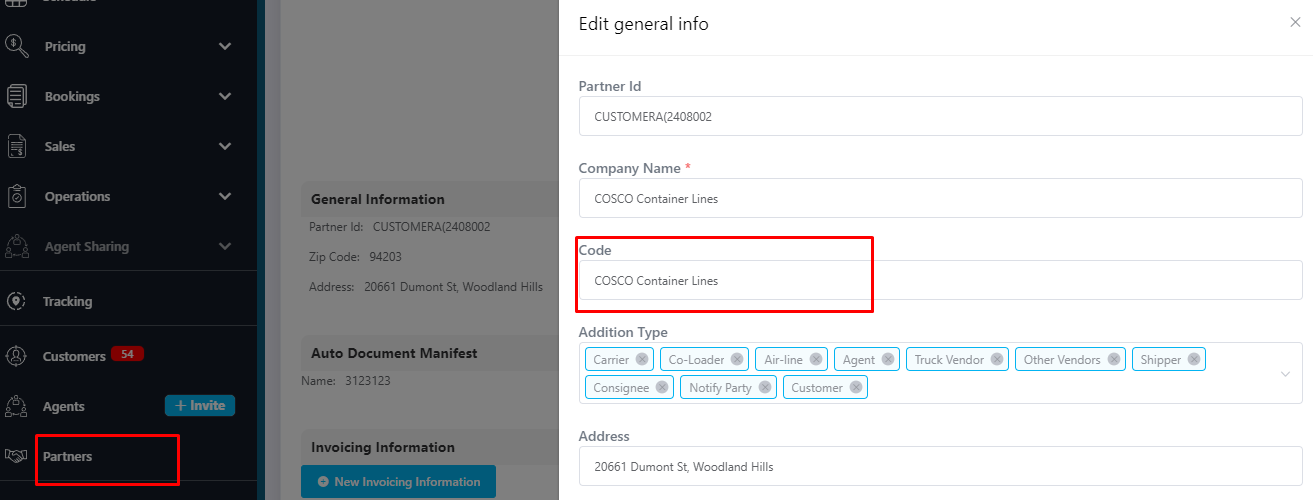Expand the Operations menu chevron
The image size is (1313, 500).
point(225,196)
